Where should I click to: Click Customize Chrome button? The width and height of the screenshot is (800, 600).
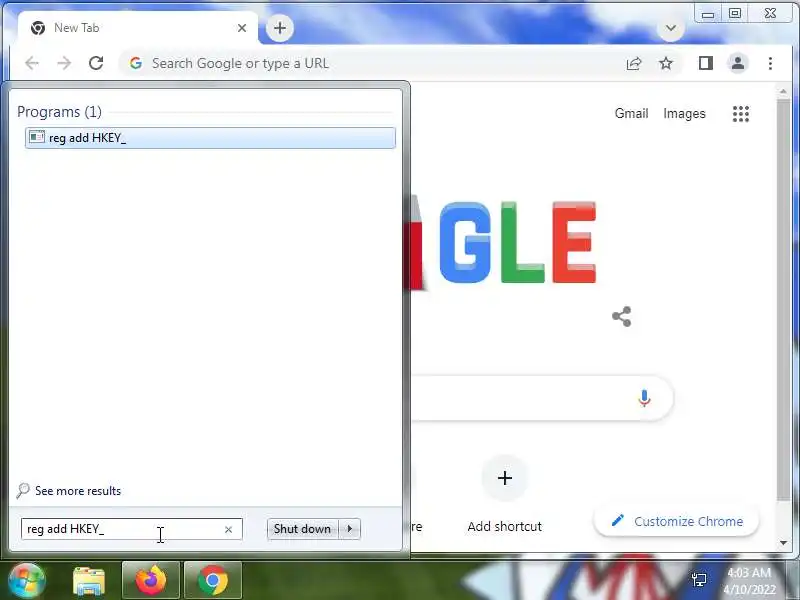pyautogui.click(x=677, y=521)
